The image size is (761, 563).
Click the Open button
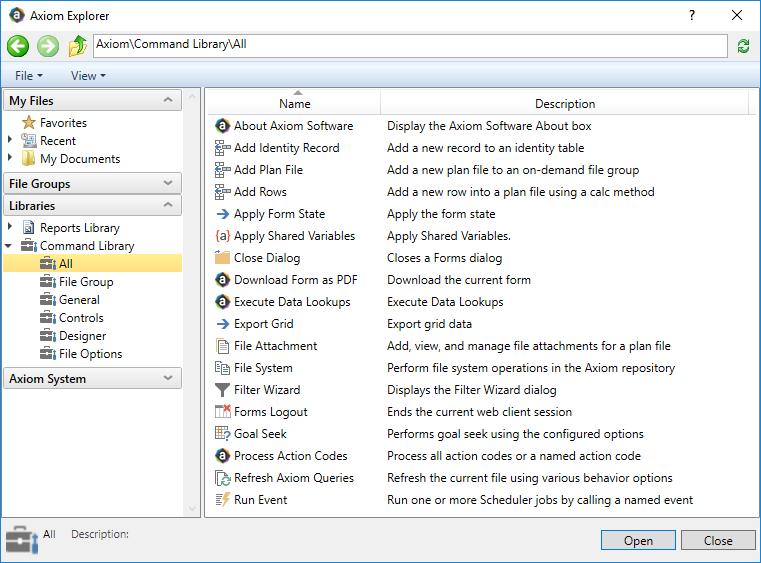click(x=638, y=540)
